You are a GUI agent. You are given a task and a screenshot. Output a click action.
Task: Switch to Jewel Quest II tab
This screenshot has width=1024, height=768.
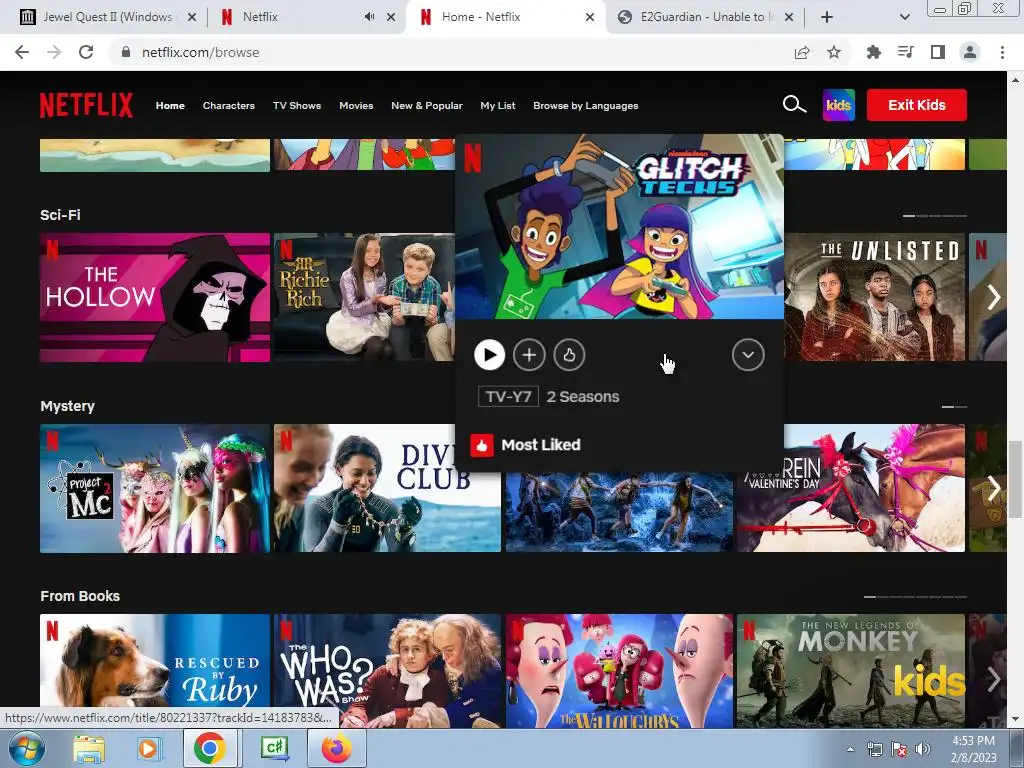pyautogui.click(x=106, y=17)
